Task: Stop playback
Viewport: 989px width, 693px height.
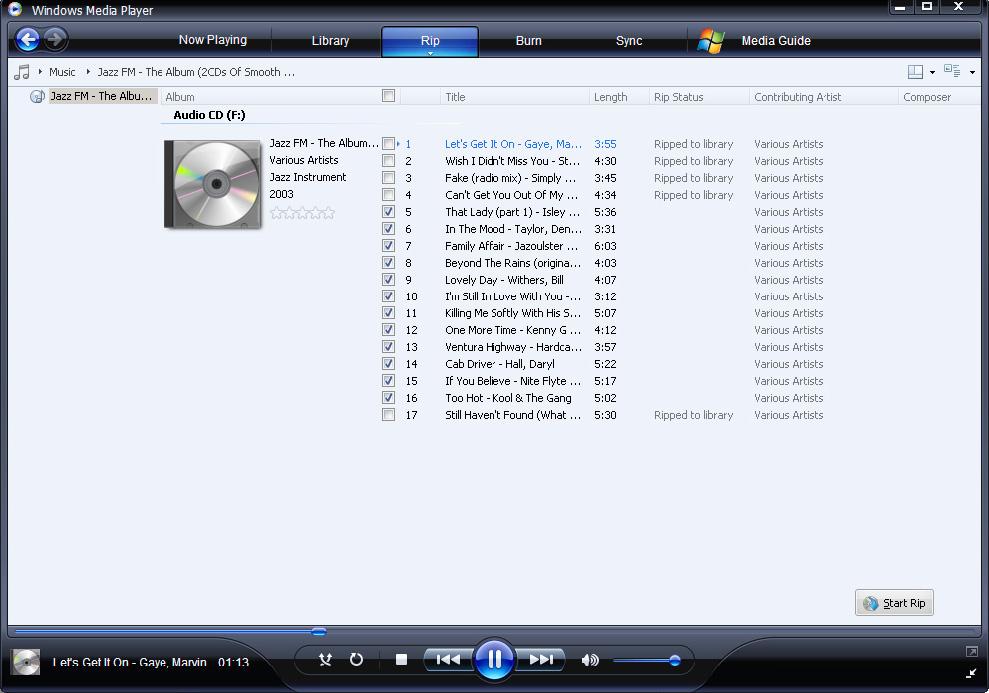Action: tap(401, 660)
